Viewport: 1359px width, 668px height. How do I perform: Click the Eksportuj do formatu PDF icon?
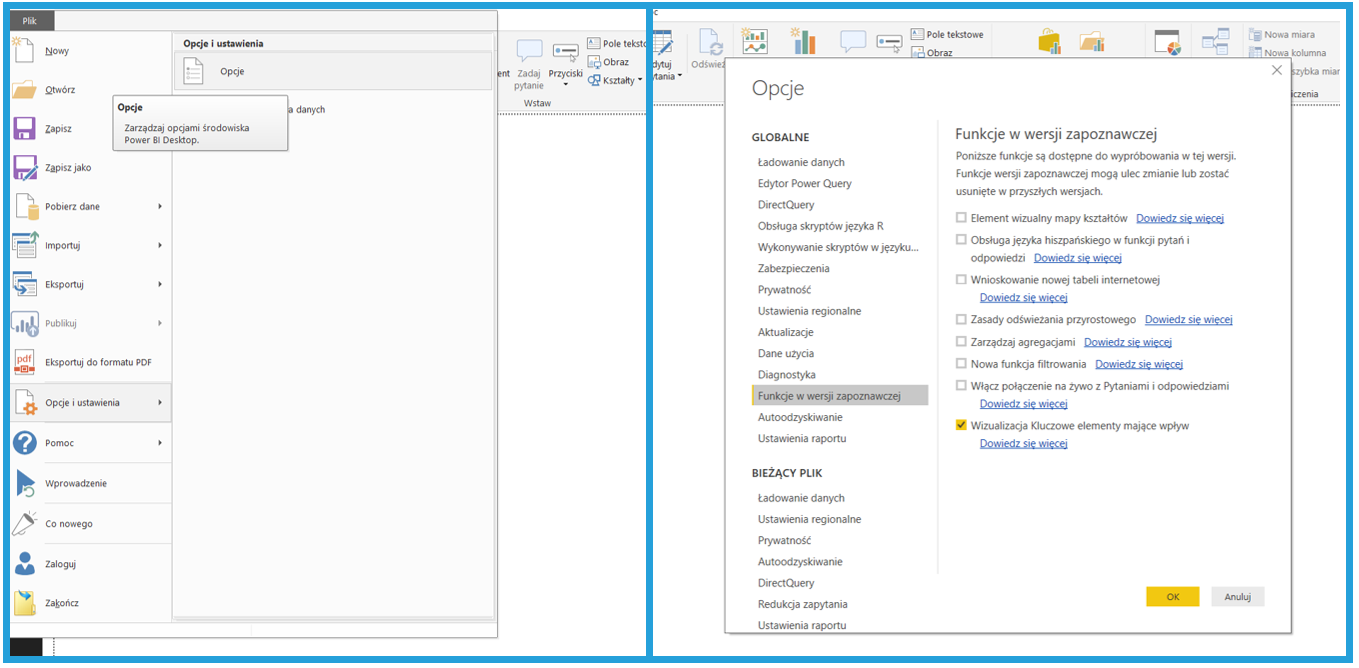point(26,363)
